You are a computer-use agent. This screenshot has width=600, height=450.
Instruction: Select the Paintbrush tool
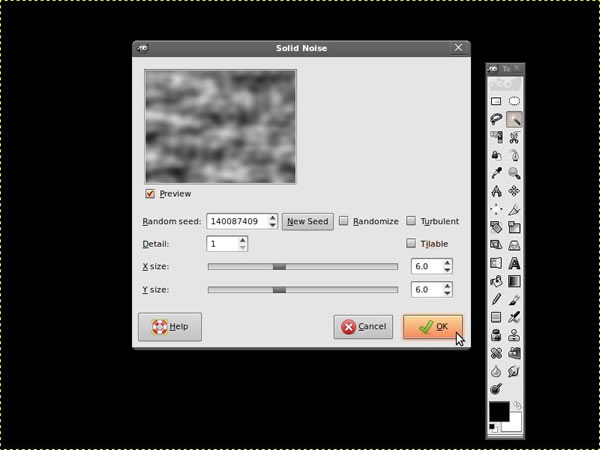514,299
